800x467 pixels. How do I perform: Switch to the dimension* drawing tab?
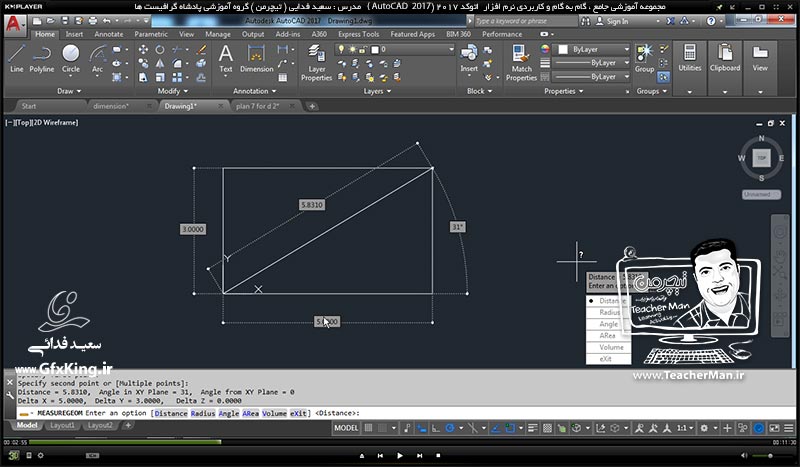(x=111, y=106)
